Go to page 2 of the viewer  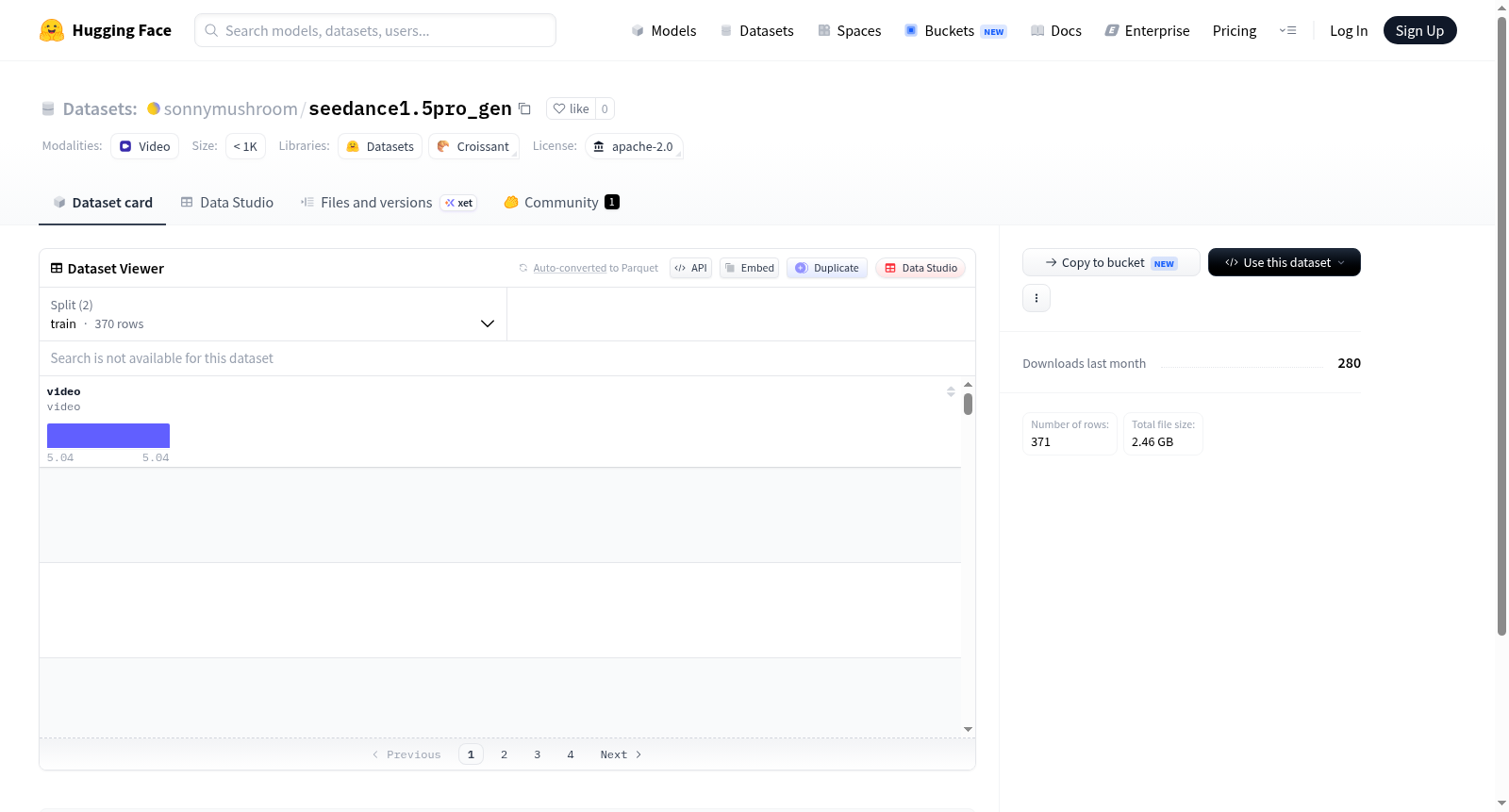point(505,754)
